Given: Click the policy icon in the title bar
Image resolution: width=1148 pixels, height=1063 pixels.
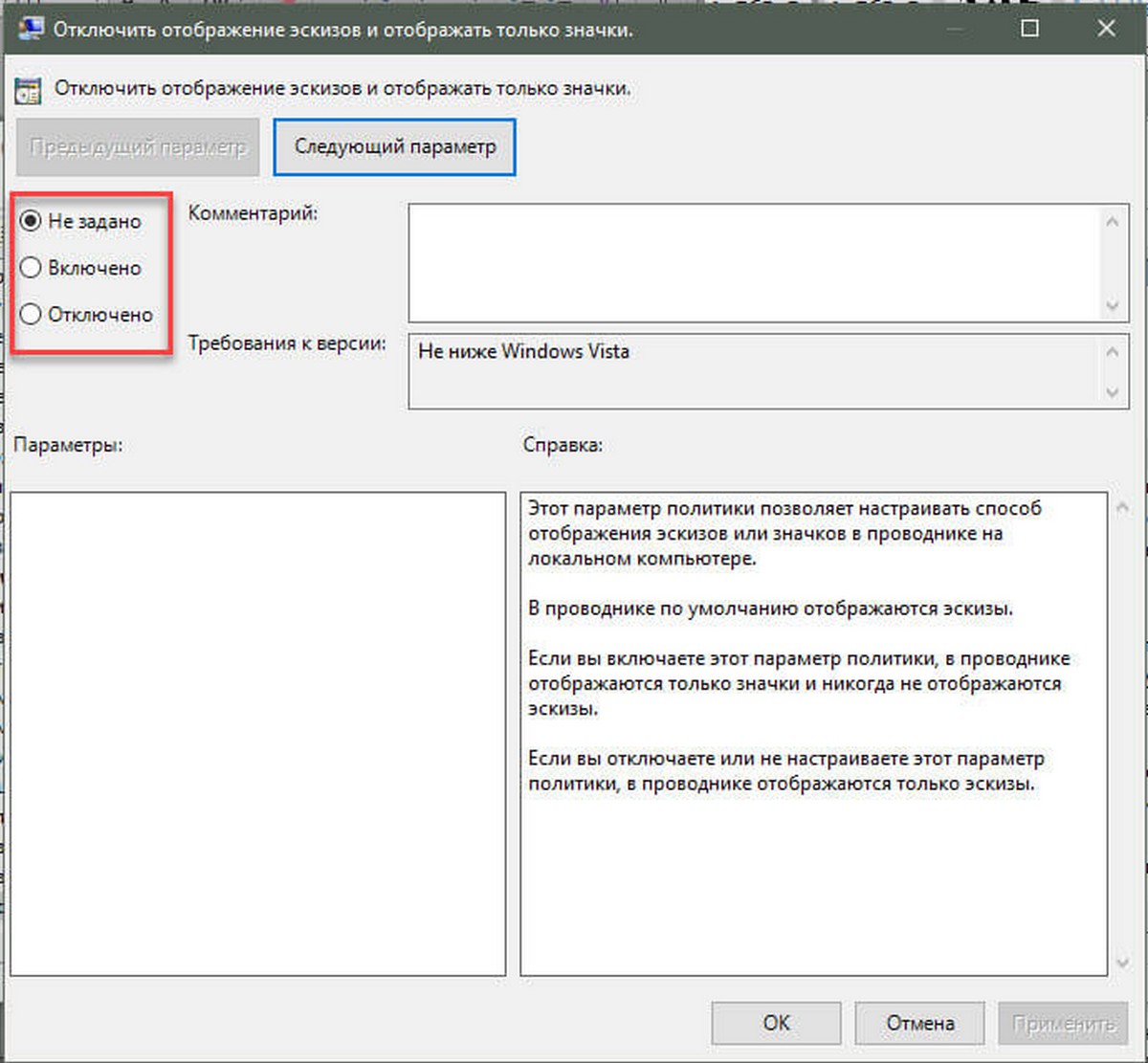Looking at the screenshot, I should pos(30,29).
